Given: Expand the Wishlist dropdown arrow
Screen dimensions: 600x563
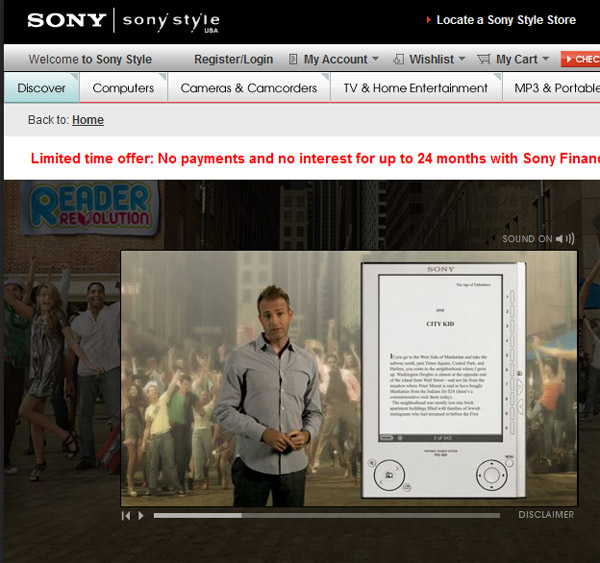Looking at the screenshot, I should (462, 59).
